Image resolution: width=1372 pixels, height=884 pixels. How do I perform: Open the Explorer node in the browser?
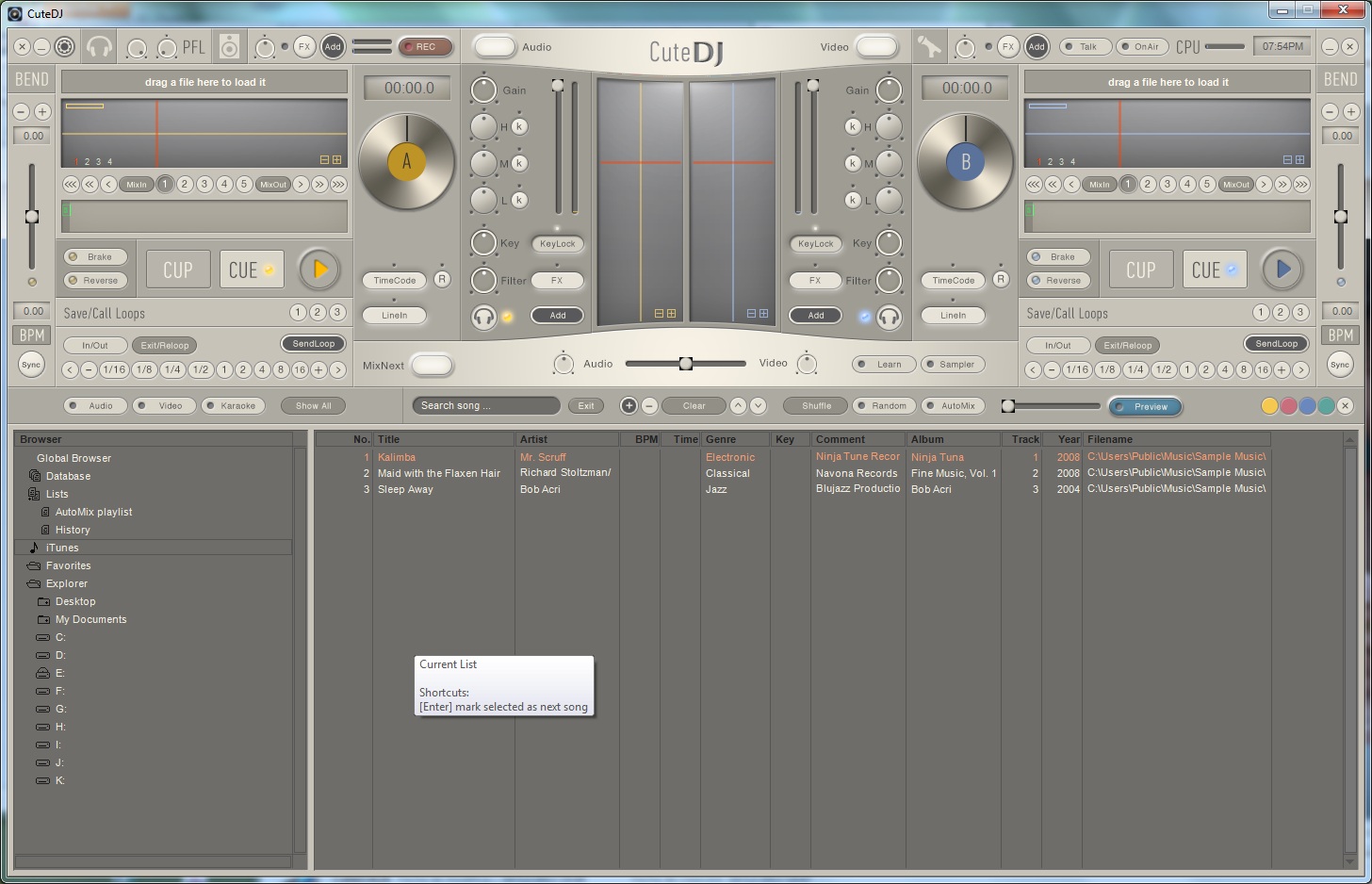coord(67,583)
